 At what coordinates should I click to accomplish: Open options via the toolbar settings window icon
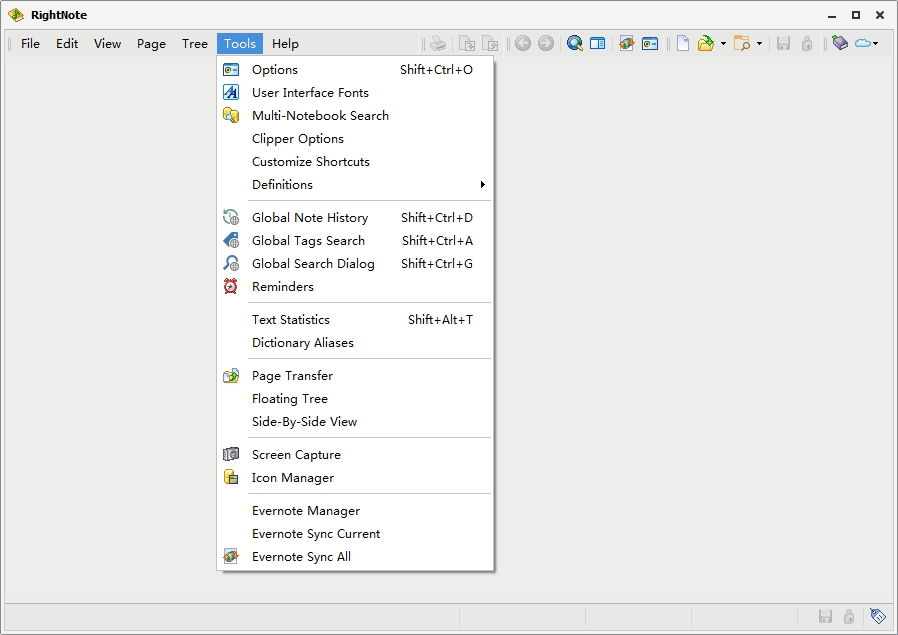[650, 44]
